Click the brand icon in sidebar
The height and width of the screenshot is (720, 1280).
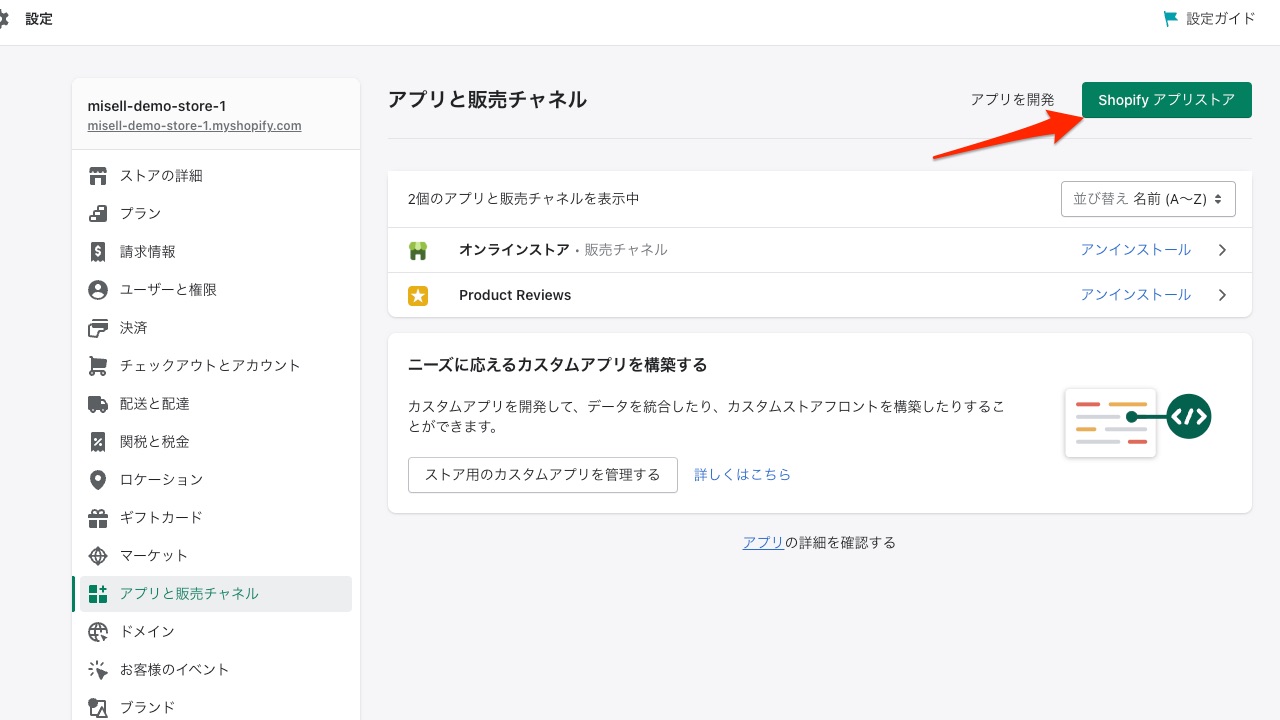click(98, 708)
